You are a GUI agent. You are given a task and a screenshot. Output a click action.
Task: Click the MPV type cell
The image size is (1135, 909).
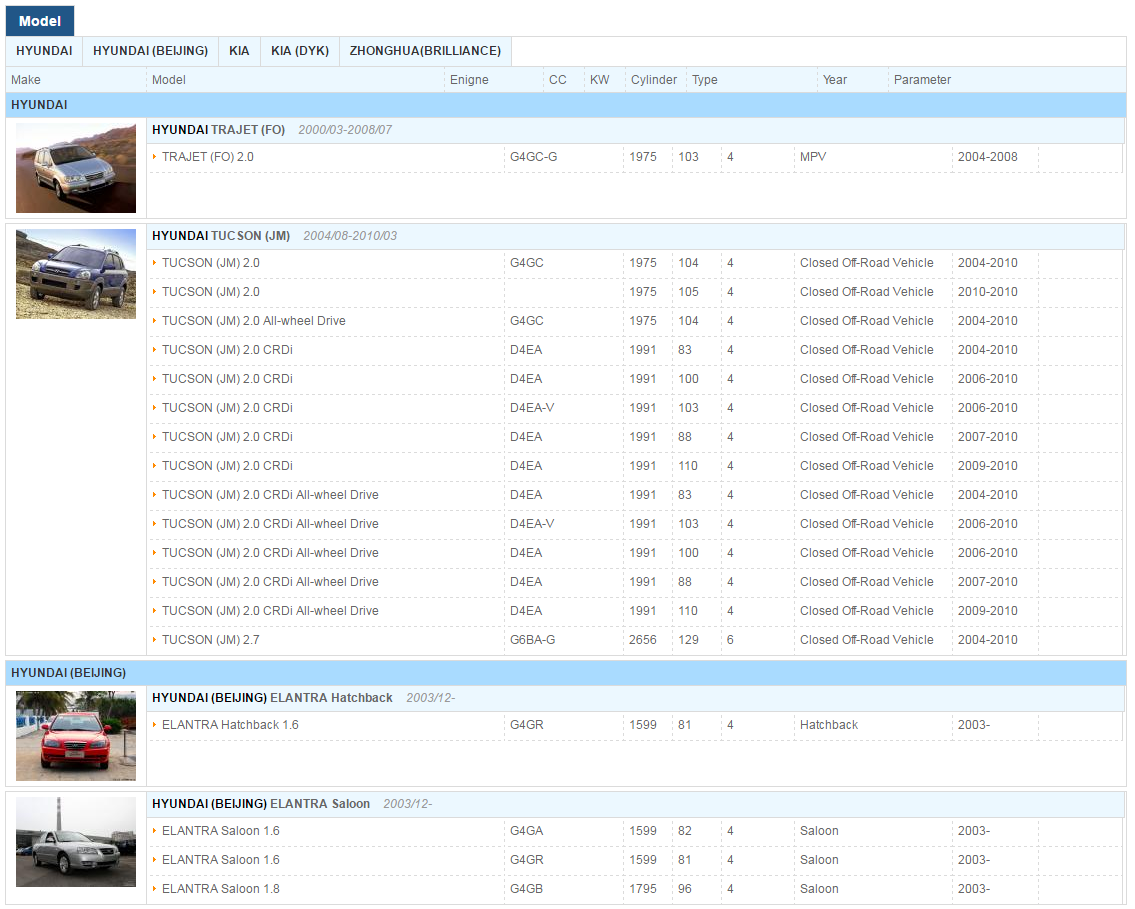coord(813,157)
